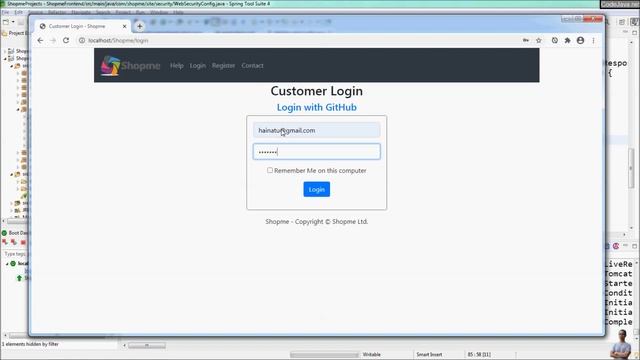Click the green Boot Dashboard view icon
The width and height of the screenshot is (640, 360).
[x=4, y=233]
